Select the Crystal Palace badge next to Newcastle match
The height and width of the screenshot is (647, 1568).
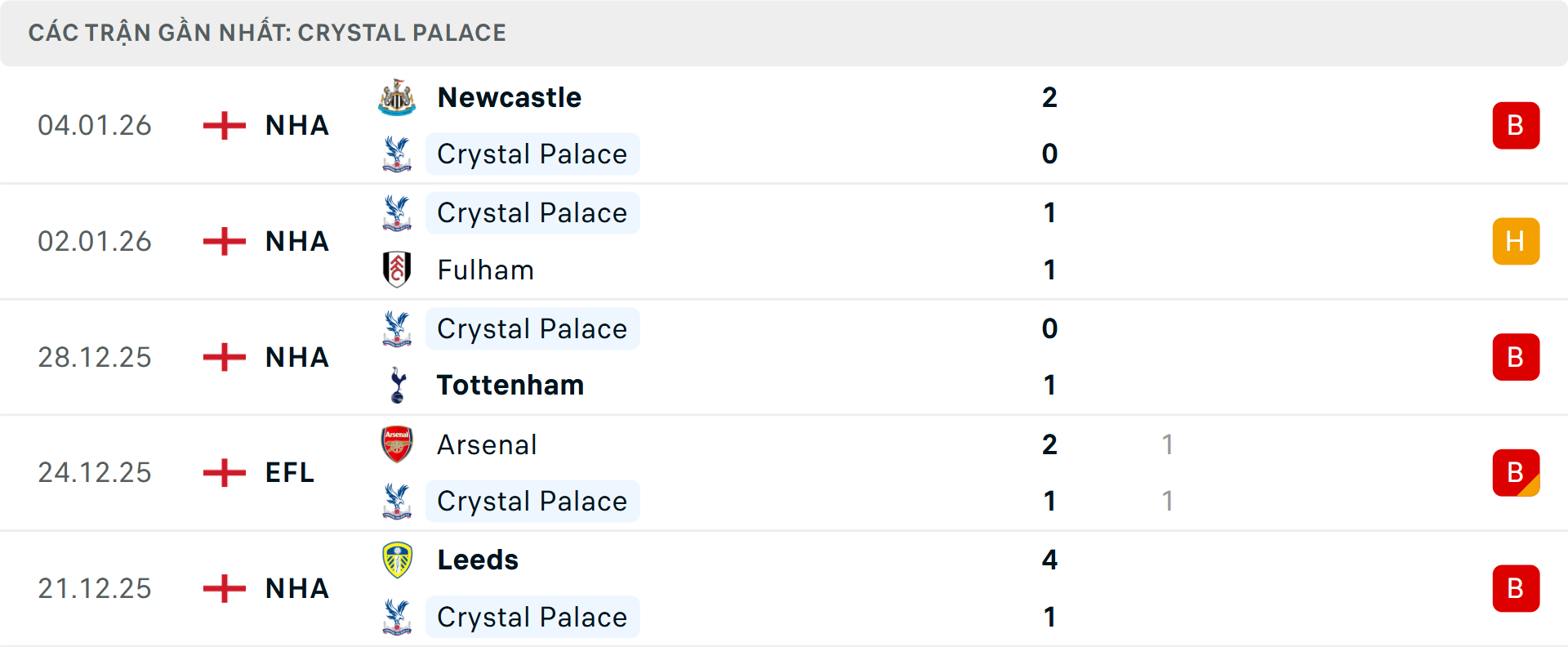397,154
